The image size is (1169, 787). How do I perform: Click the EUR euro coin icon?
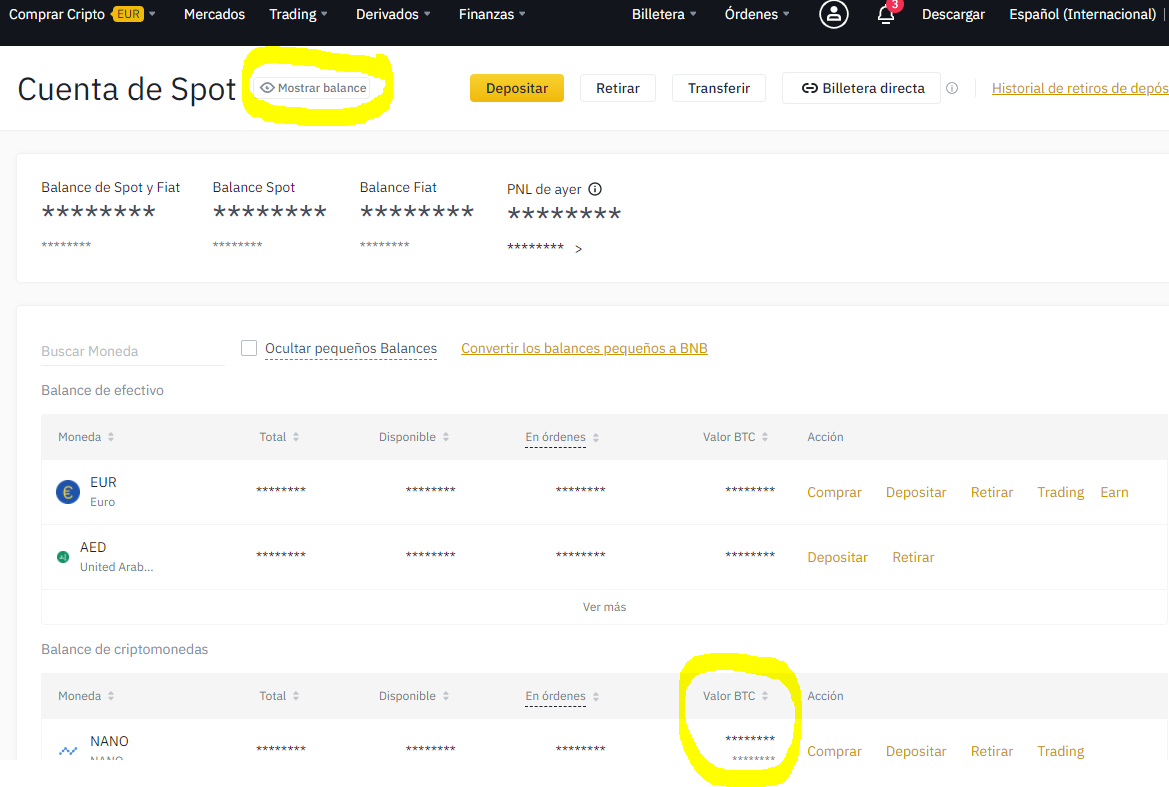[x=68, y=492]
